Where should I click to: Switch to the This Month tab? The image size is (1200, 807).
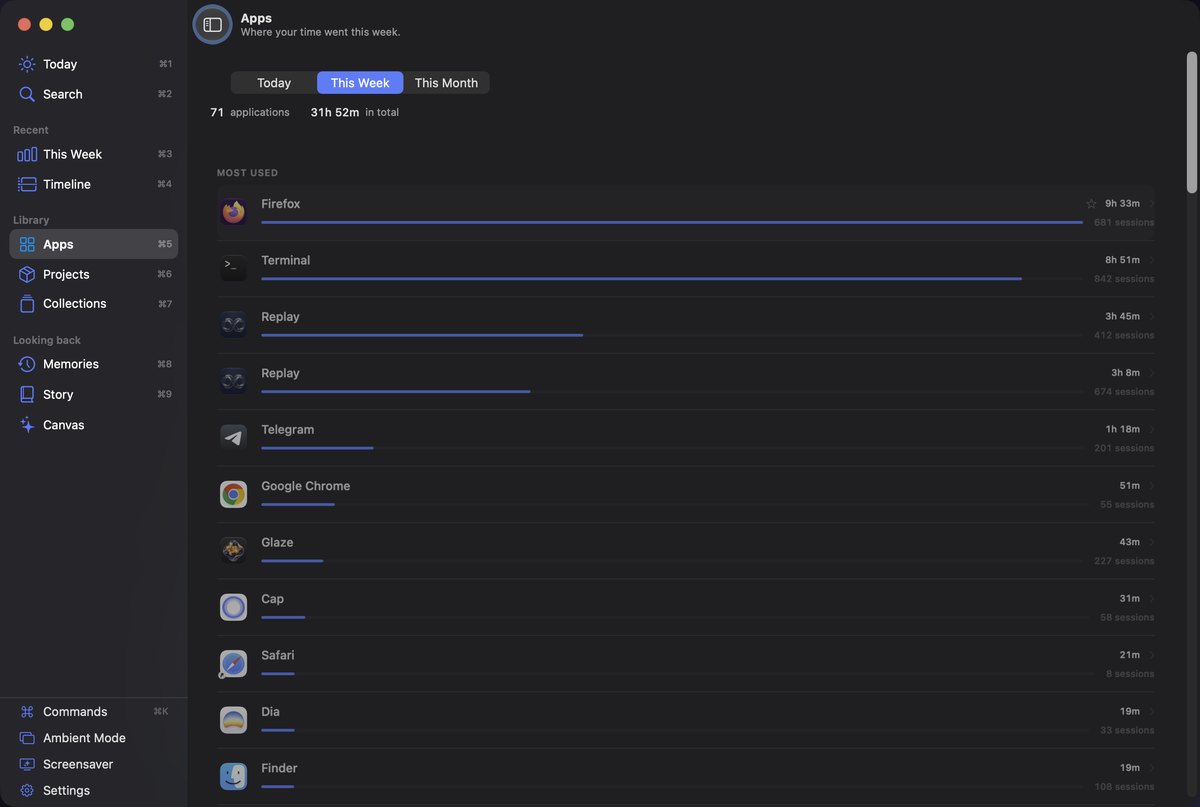446,83
